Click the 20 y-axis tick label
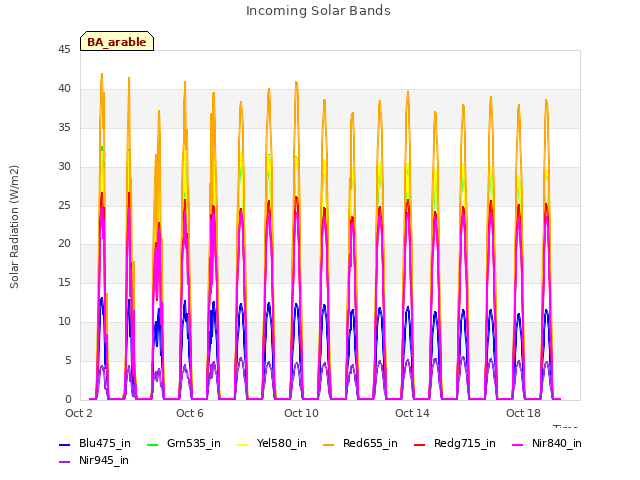 coord(64,244)
